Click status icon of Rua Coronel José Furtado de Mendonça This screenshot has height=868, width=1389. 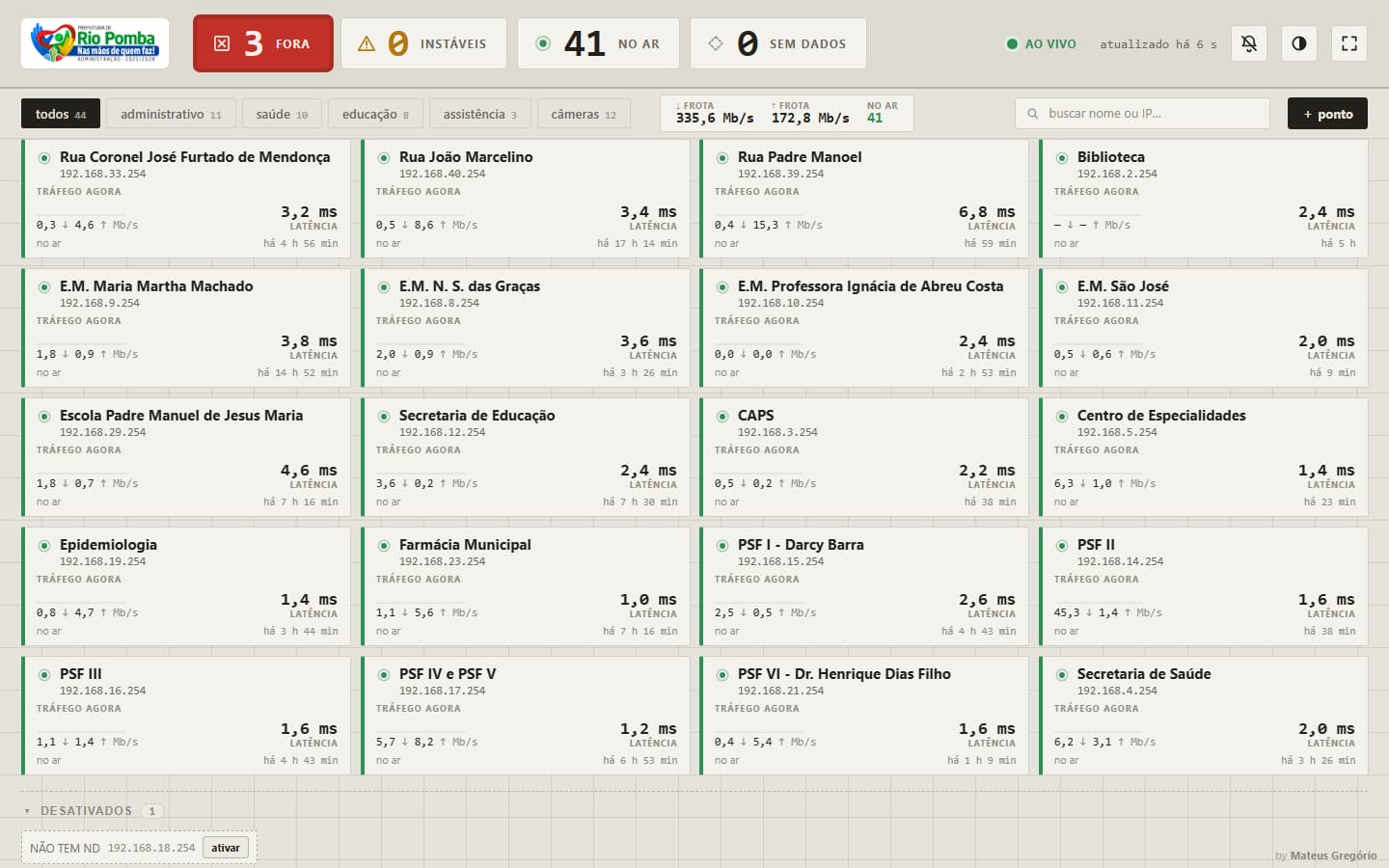pos(44,158)
